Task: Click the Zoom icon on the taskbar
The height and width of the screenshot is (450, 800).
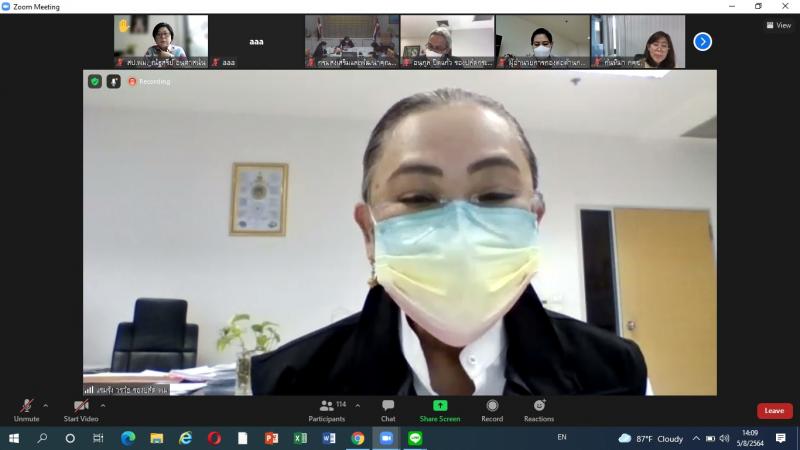Action: [386, 438]
